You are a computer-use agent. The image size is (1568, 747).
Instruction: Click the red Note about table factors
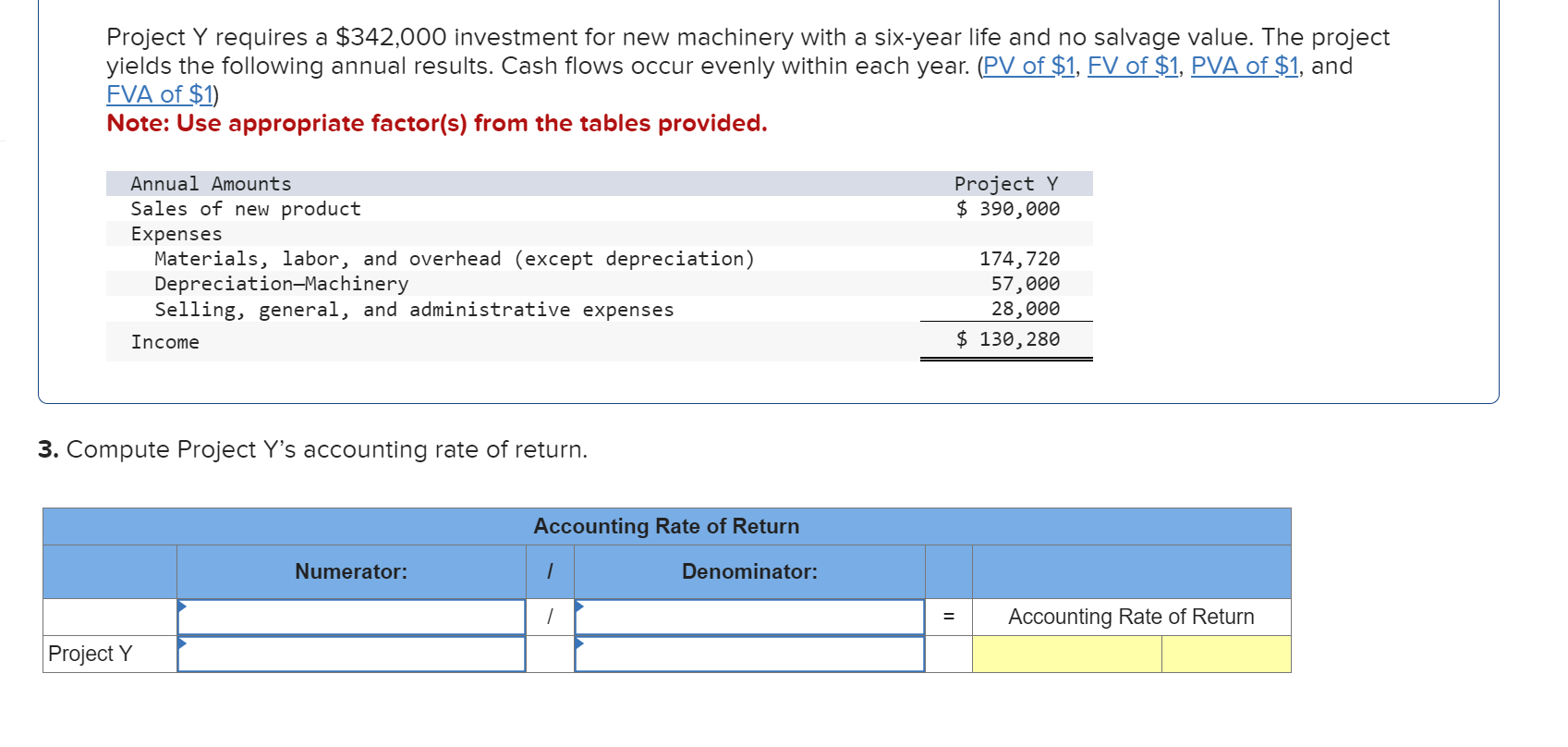[x=437, y=123]
